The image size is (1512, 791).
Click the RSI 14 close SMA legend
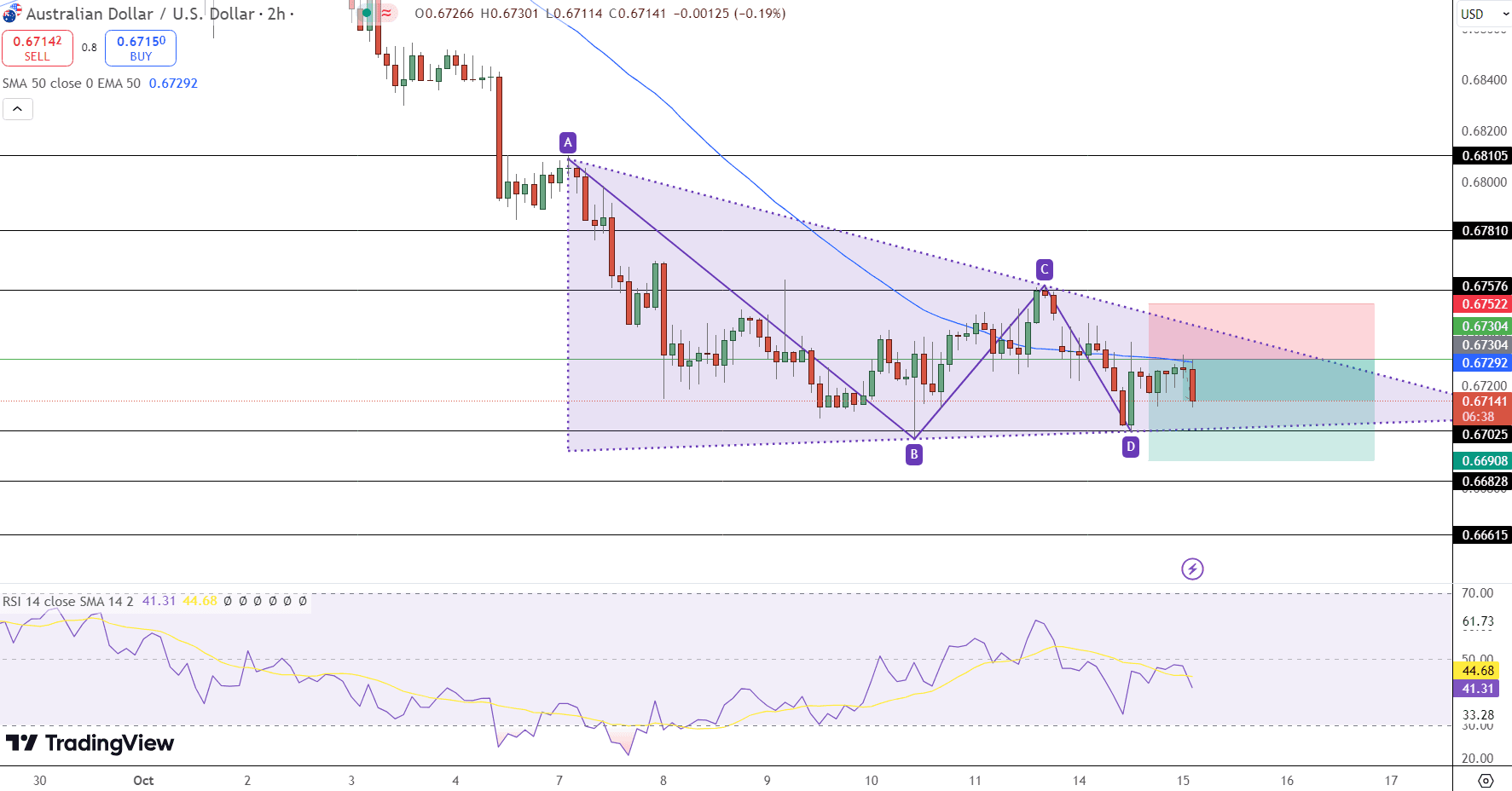[68, 601]
